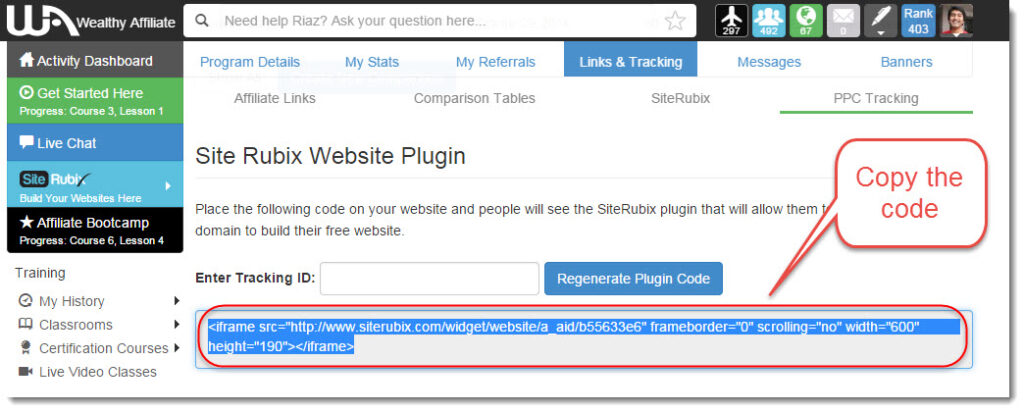Switch to Program Details tab

[249, 62]
